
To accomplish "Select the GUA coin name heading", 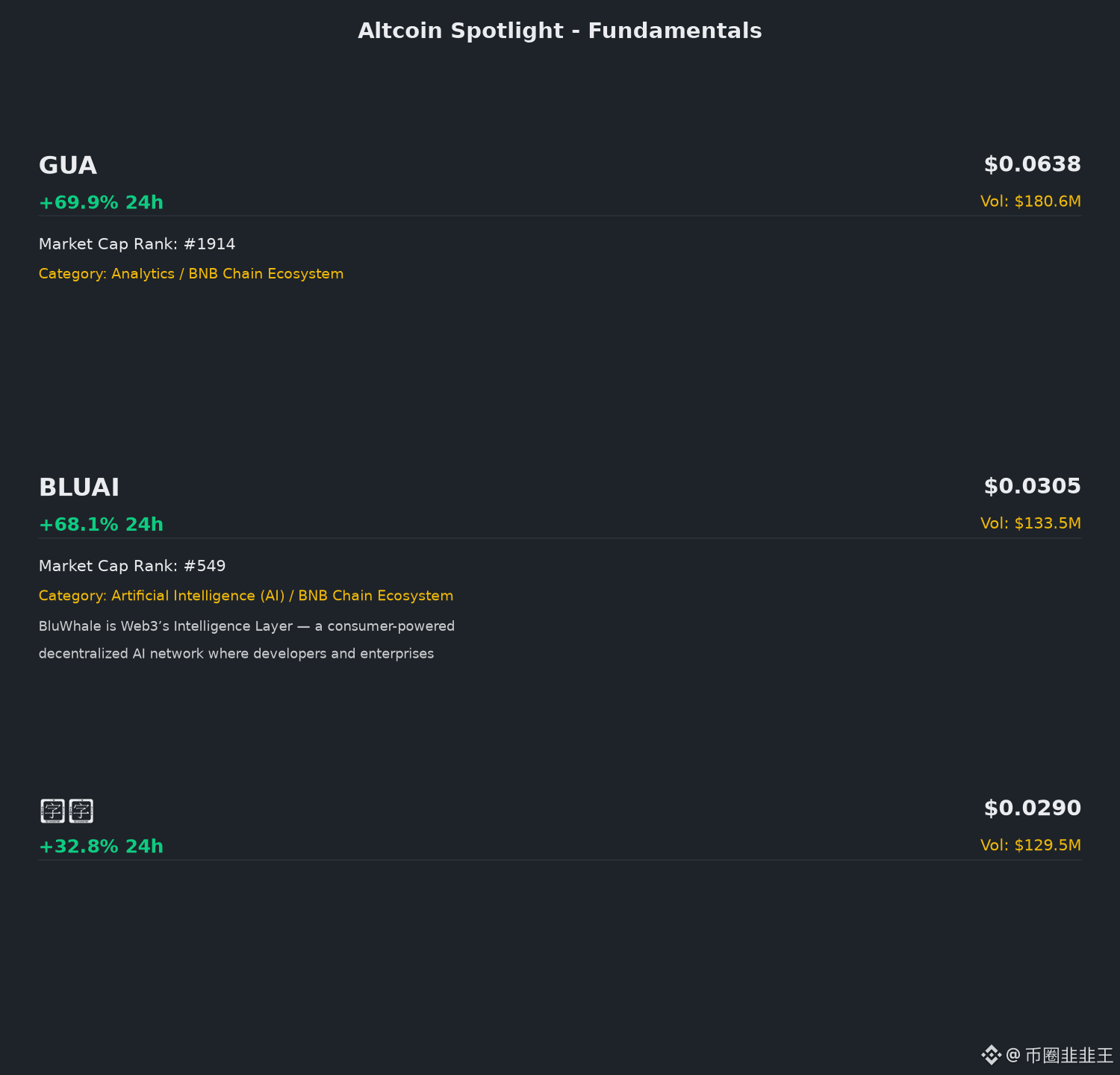I will click(x=68, y=165).
